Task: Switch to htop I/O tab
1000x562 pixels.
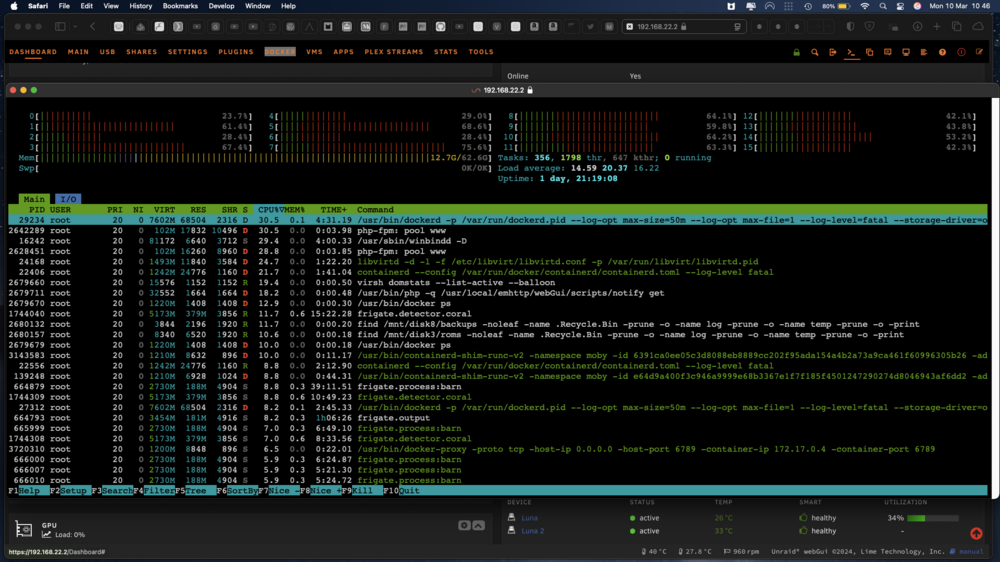Action: tap(68, 199)
